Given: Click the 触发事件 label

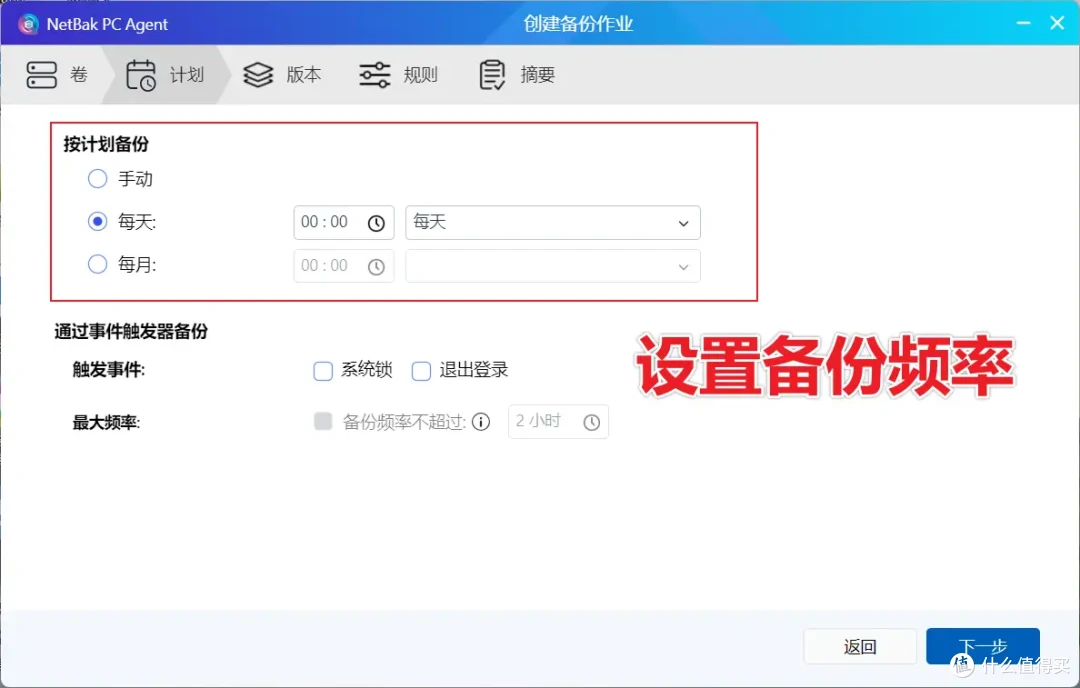Looking at the screenshot, I should pos(109,370).
